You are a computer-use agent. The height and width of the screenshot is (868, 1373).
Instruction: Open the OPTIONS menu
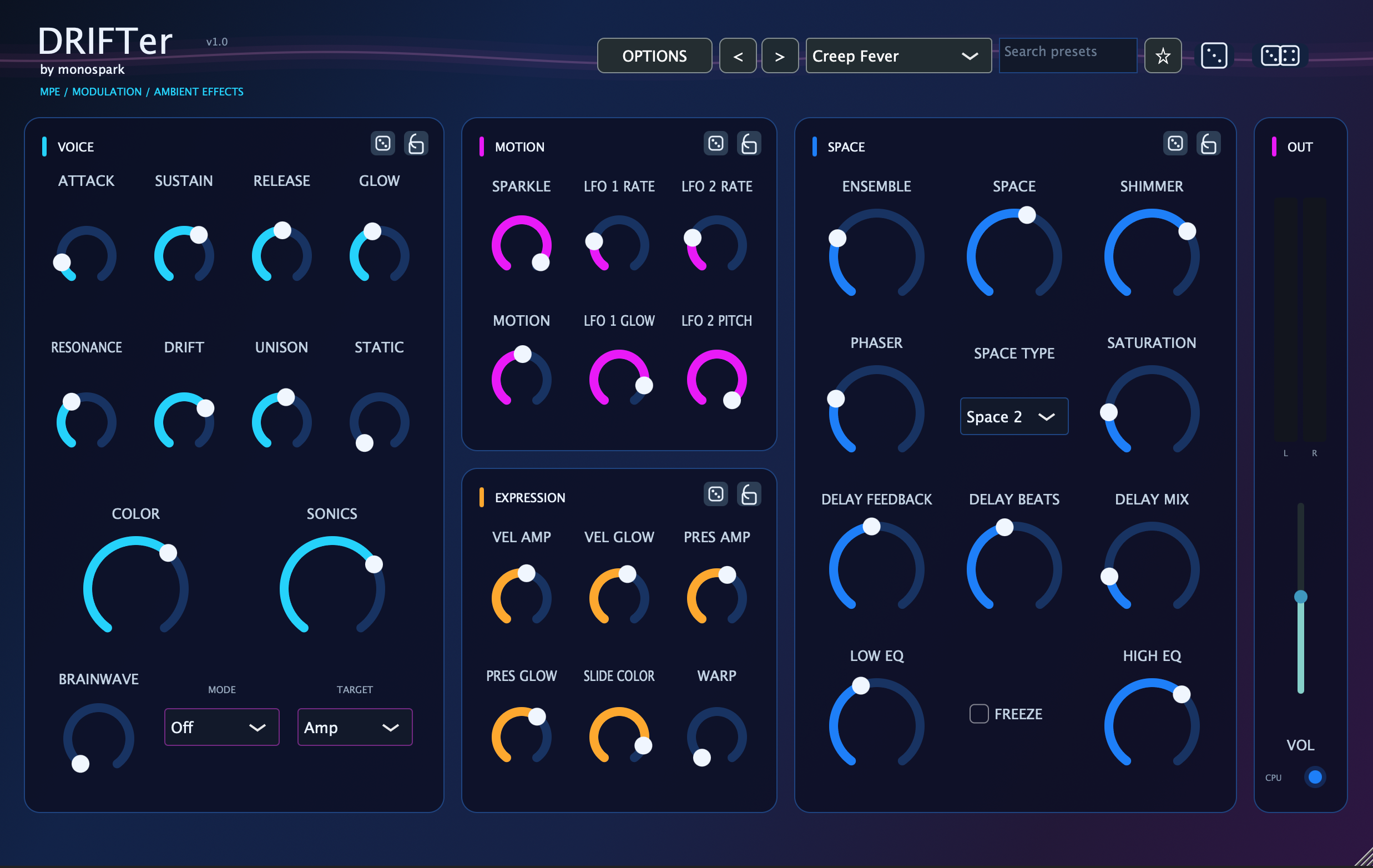point(654,55)
